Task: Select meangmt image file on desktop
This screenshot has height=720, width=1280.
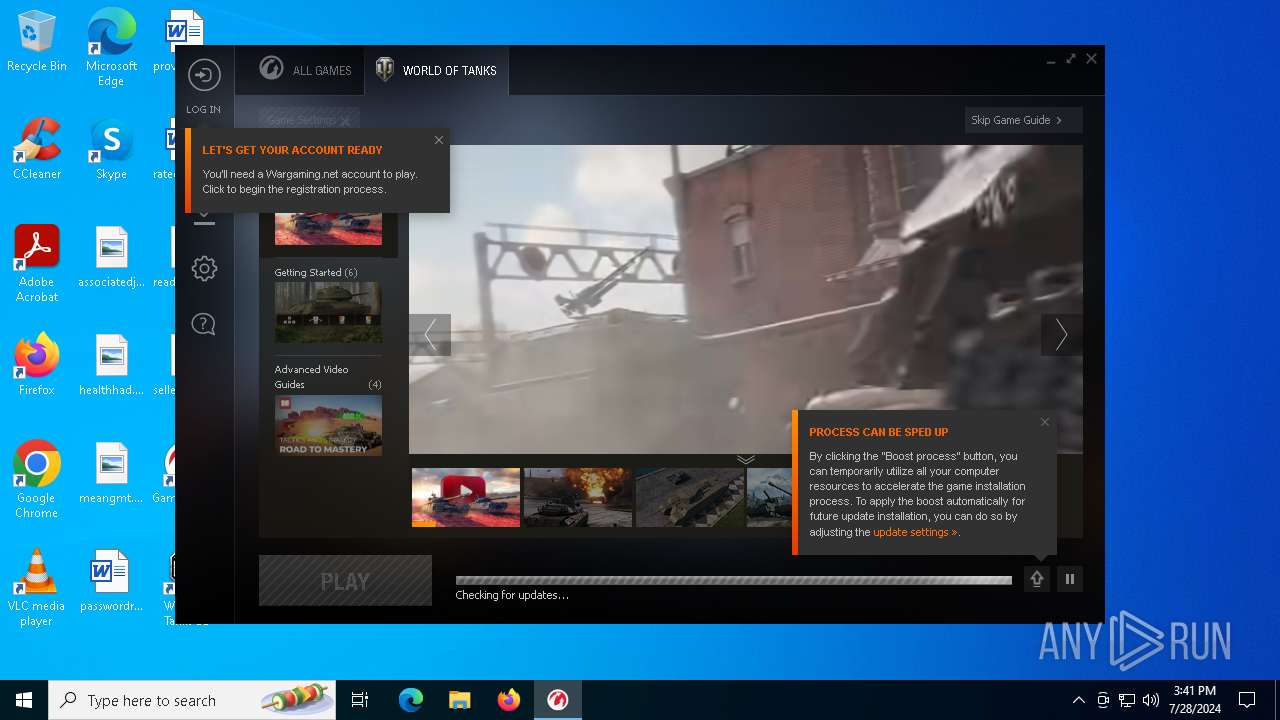Action: click(x=111, y=472)
